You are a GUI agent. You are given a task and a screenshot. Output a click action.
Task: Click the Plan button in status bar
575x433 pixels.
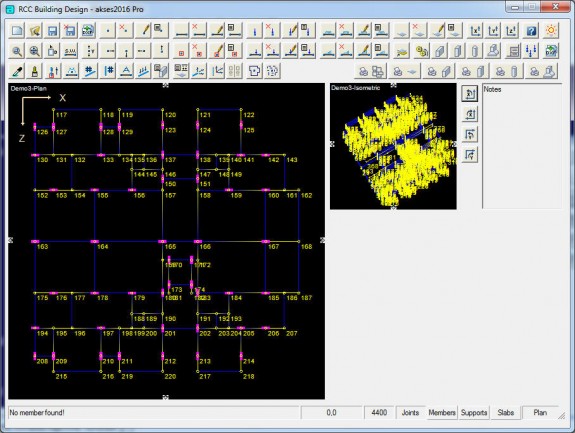coord(540,413)
